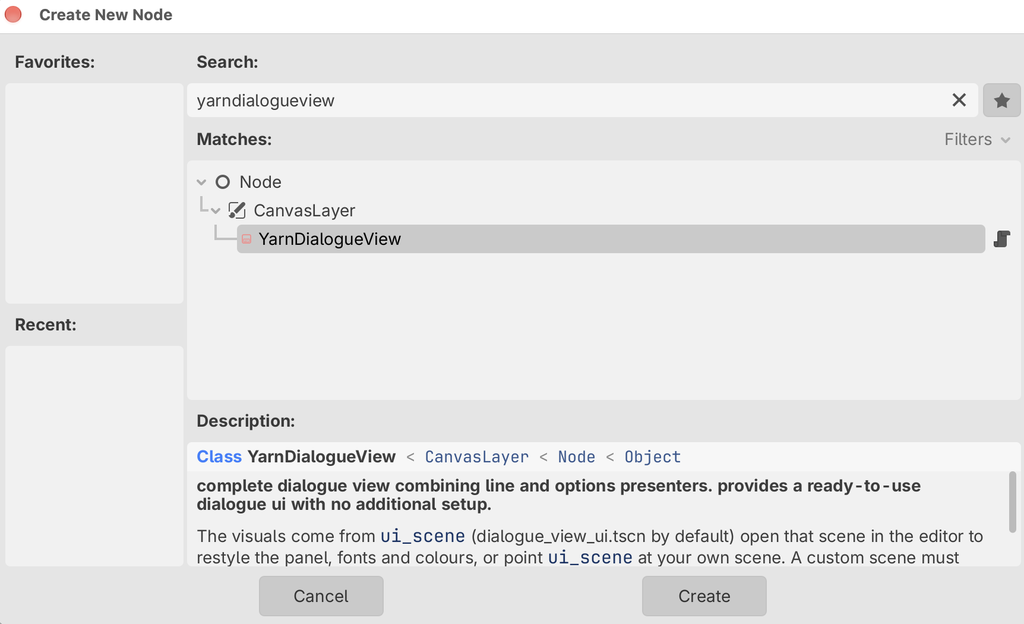Click the second ui_scene link near 'your own scene'
This screenshot has width=1024, height=624.
pos(590,557)
